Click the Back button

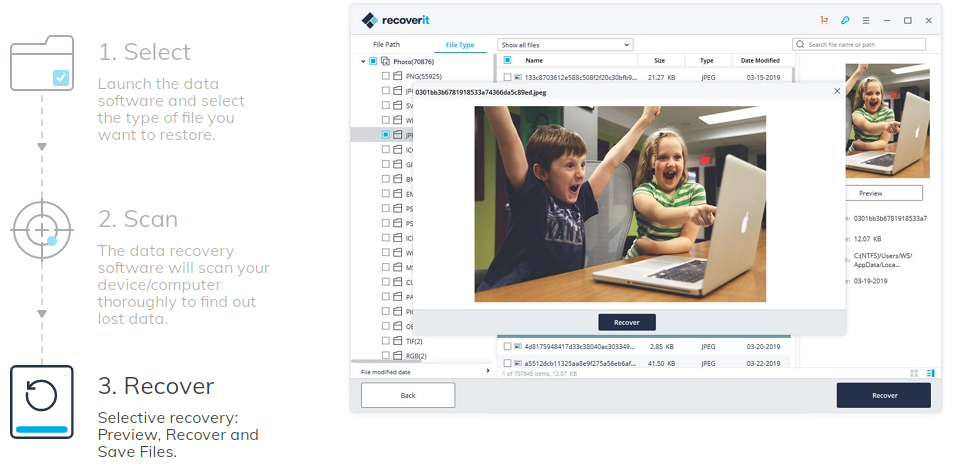point(408,395)
